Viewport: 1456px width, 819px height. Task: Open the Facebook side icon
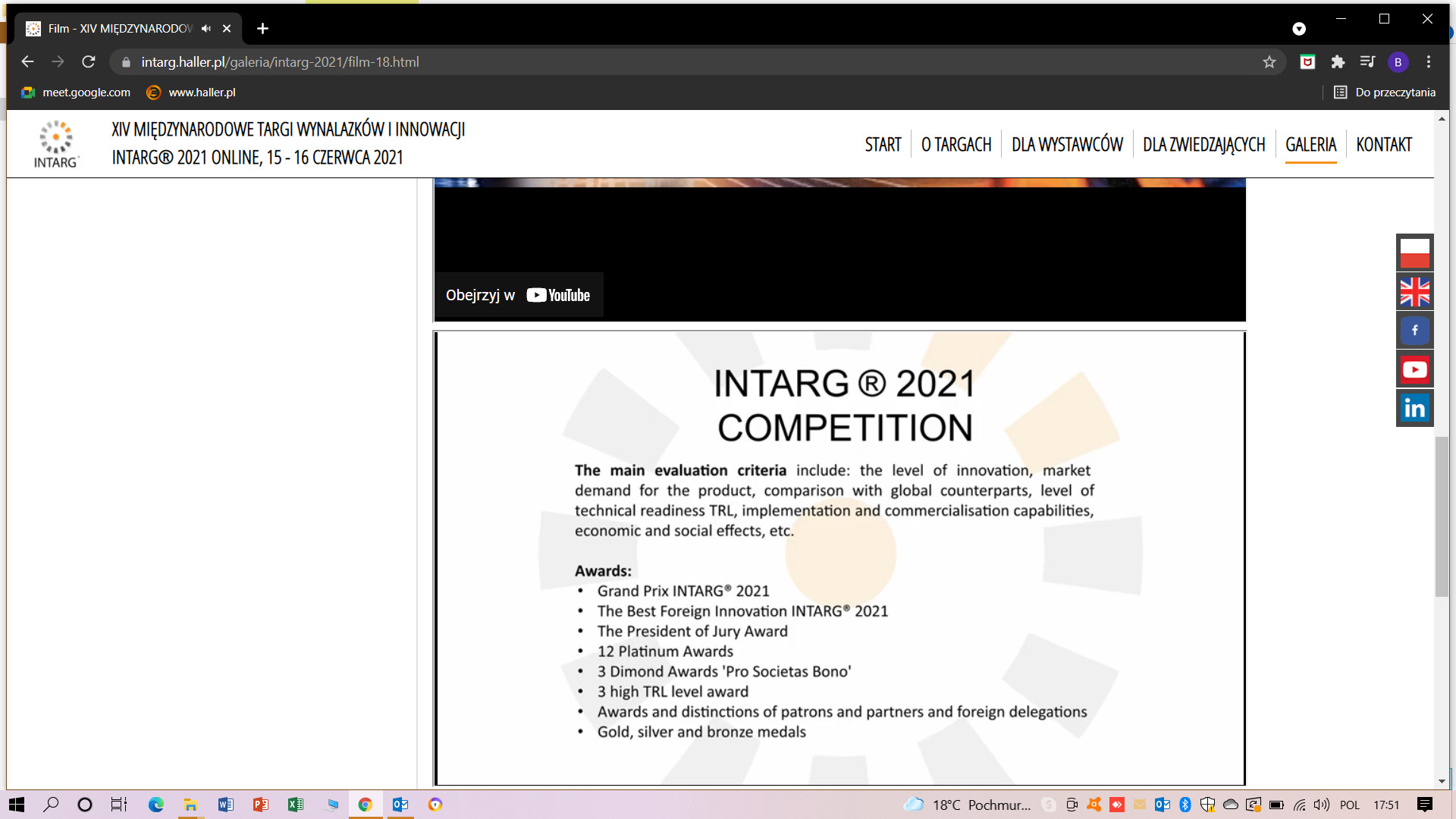1414,331
